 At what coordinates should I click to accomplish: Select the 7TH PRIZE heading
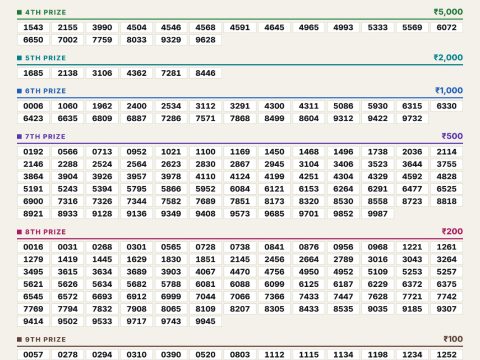point(45,137)
